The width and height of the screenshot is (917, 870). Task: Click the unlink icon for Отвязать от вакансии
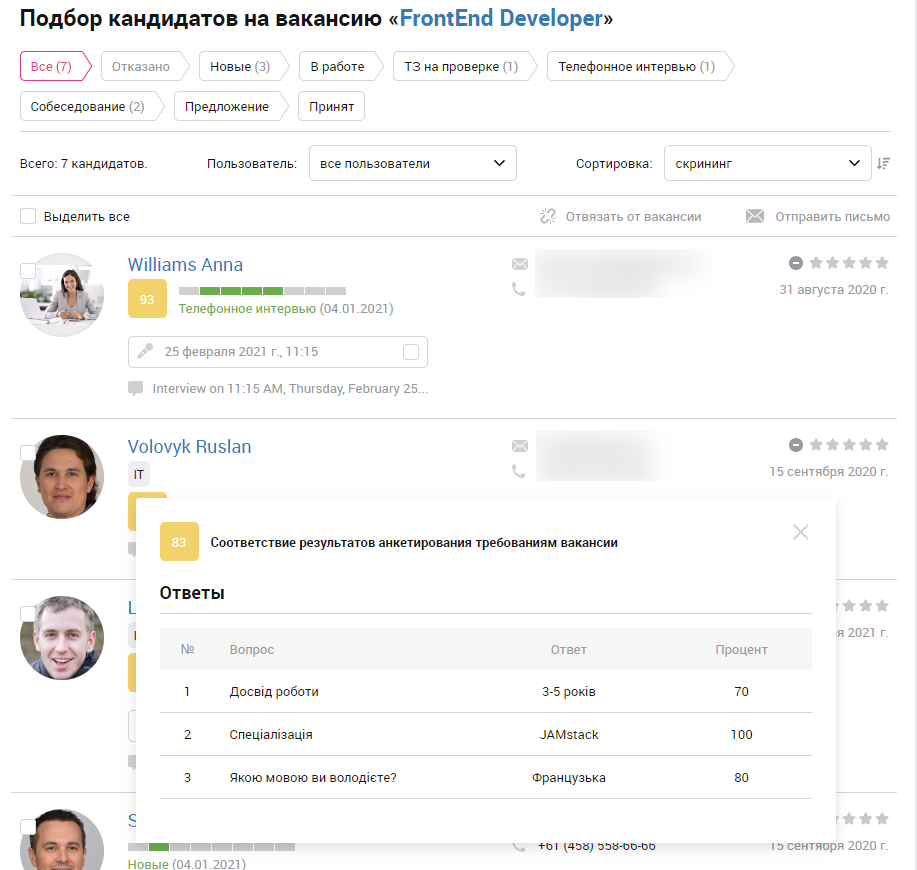pos(548,216)
